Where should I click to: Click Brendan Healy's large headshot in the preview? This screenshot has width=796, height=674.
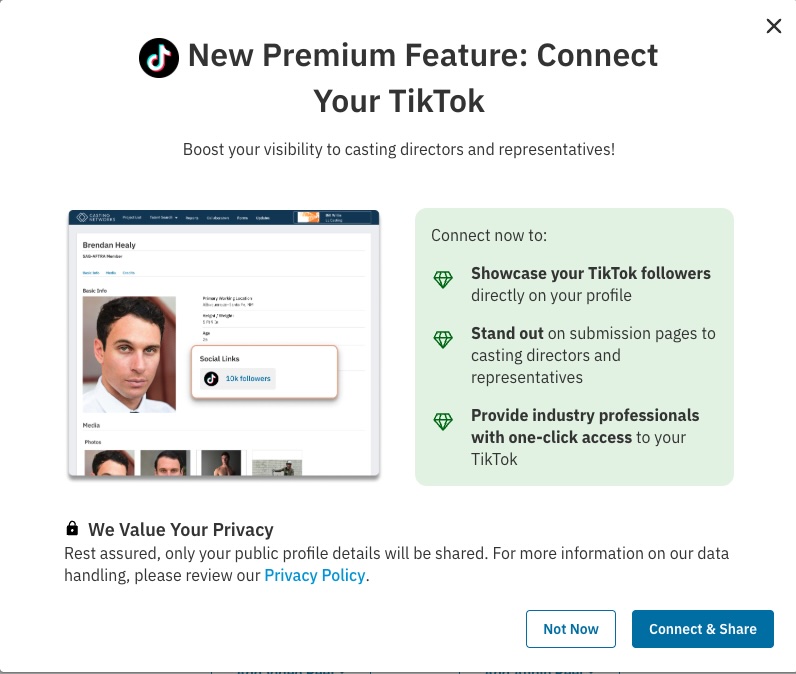pos(129,354)
